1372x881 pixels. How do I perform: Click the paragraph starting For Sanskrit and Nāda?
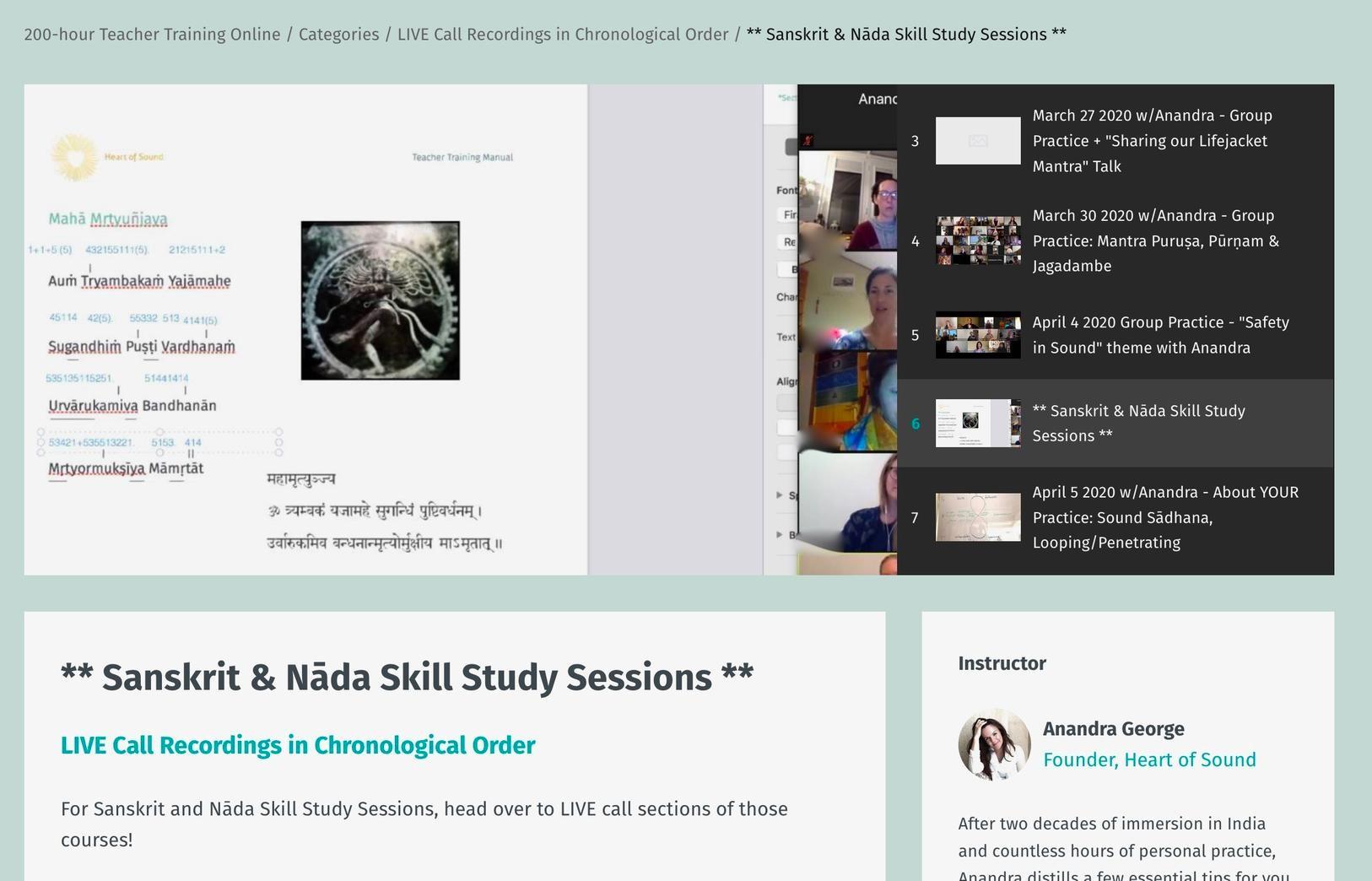click(x=424, y=824)
